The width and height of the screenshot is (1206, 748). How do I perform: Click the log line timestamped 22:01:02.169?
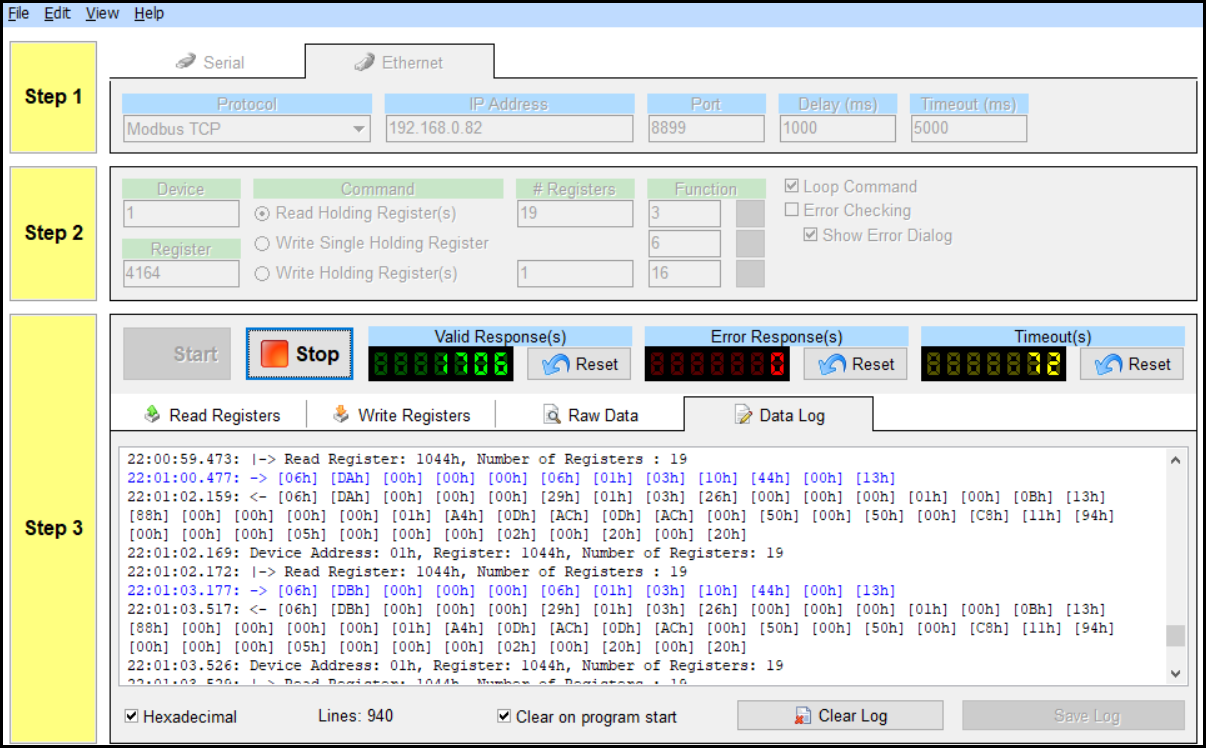[x=455, y=553]
